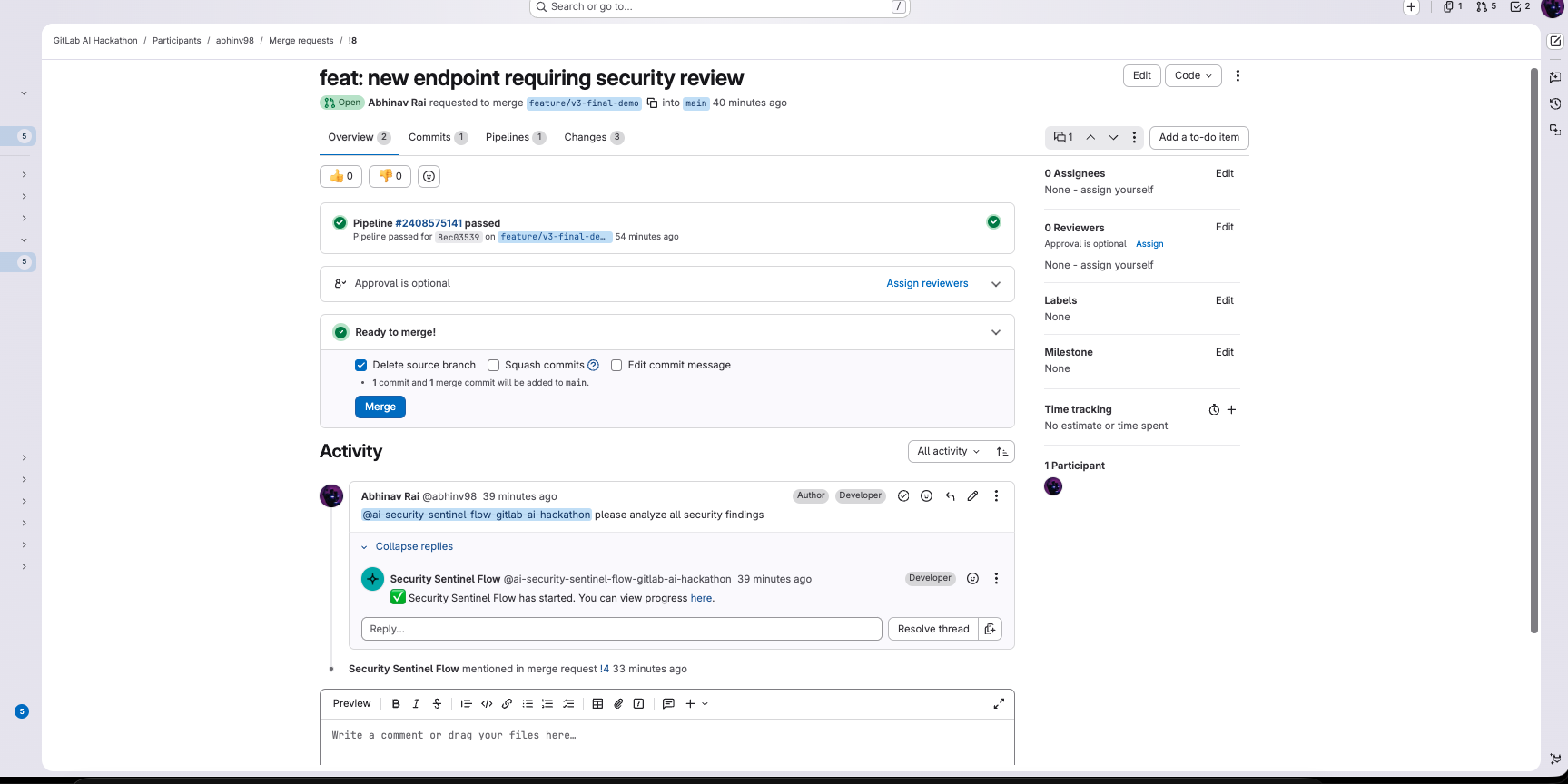
Task: Open the add reaction emoji picker below title
Action: click(429, 176)
